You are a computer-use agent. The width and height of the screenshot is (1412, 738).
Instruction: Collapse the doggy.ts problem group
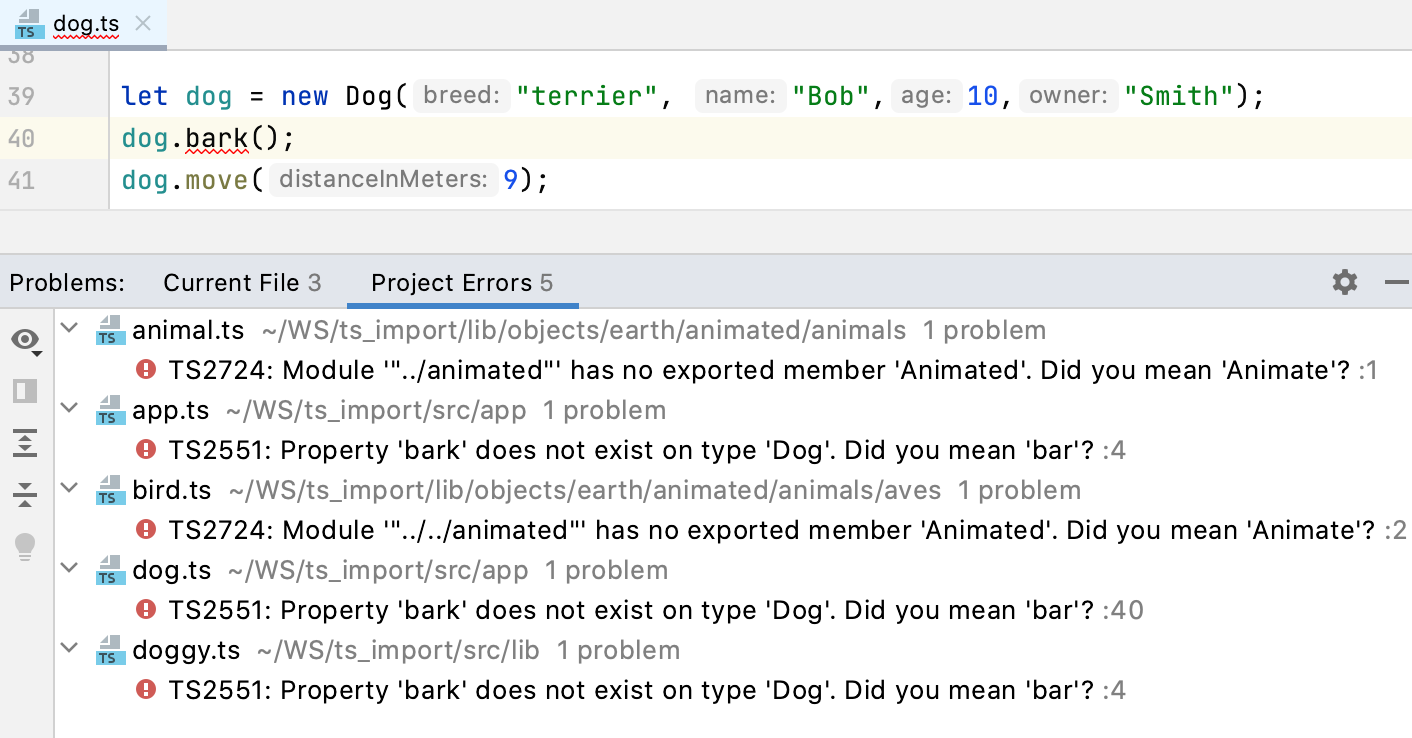point(68,648)
